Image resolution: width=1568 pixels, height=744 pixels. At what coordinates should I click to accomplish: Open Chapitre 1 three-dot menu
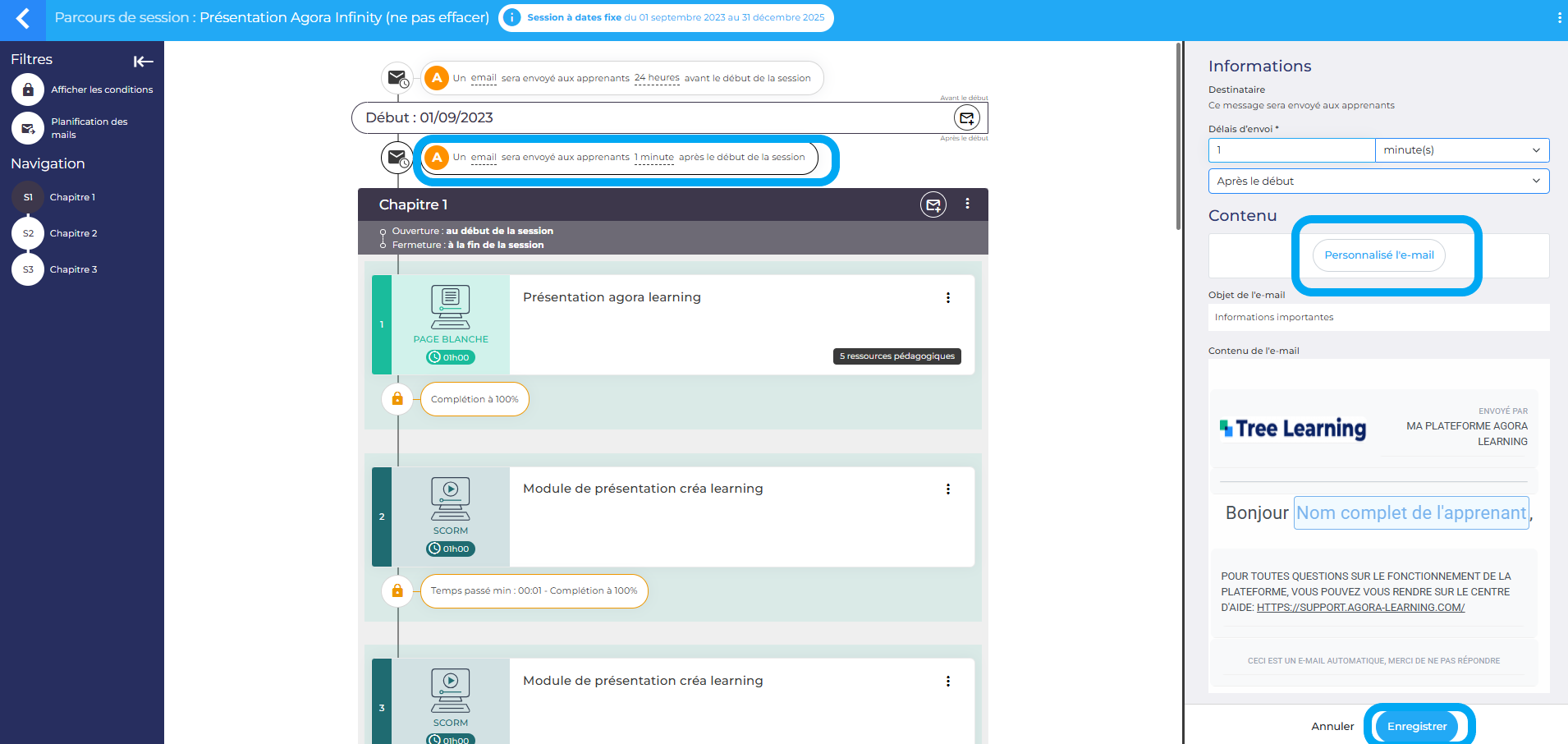click(967, 204)
